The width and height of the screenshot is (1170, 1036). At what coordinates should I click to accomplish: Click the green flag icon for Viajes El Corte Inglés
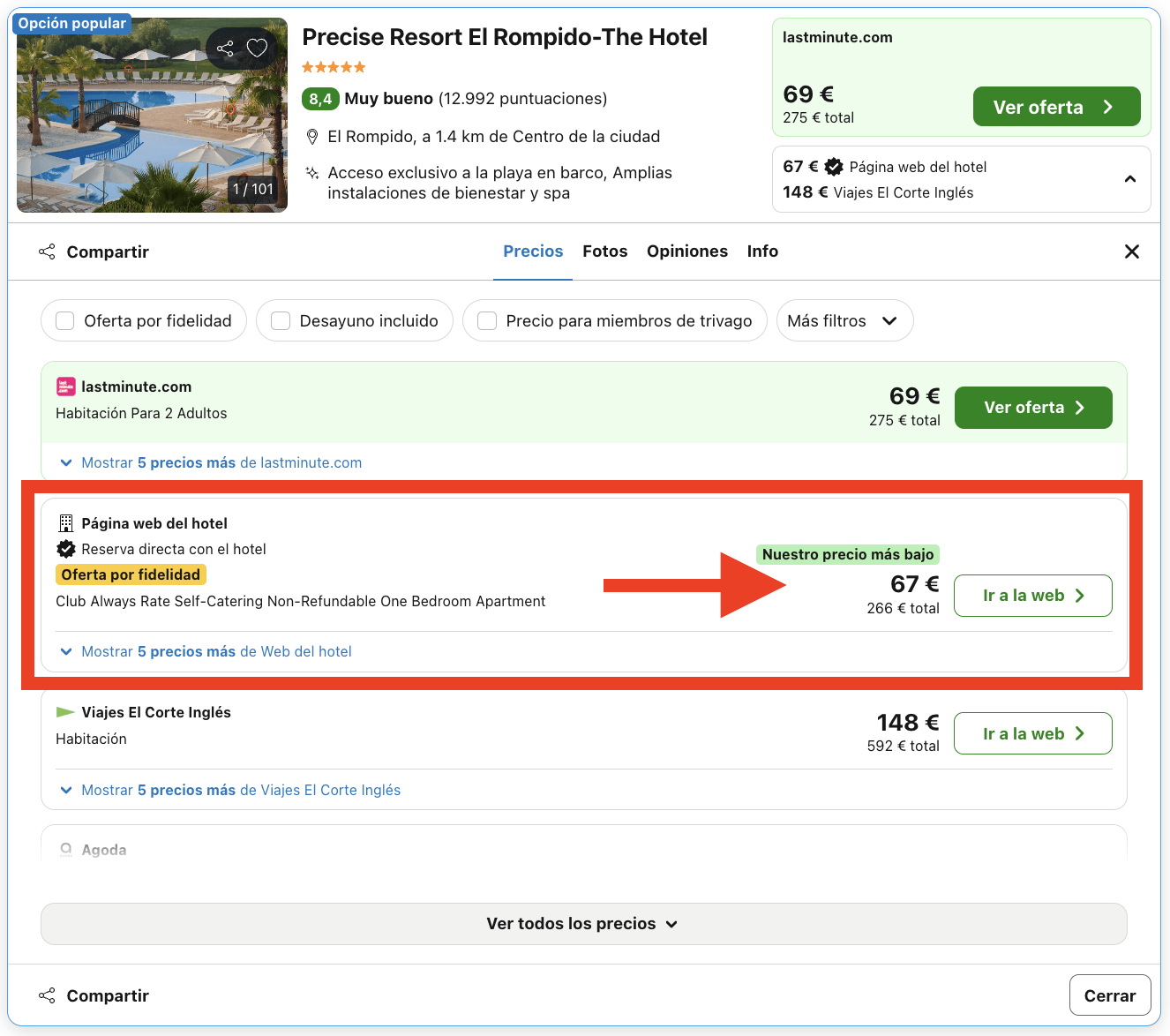point(65,712)
